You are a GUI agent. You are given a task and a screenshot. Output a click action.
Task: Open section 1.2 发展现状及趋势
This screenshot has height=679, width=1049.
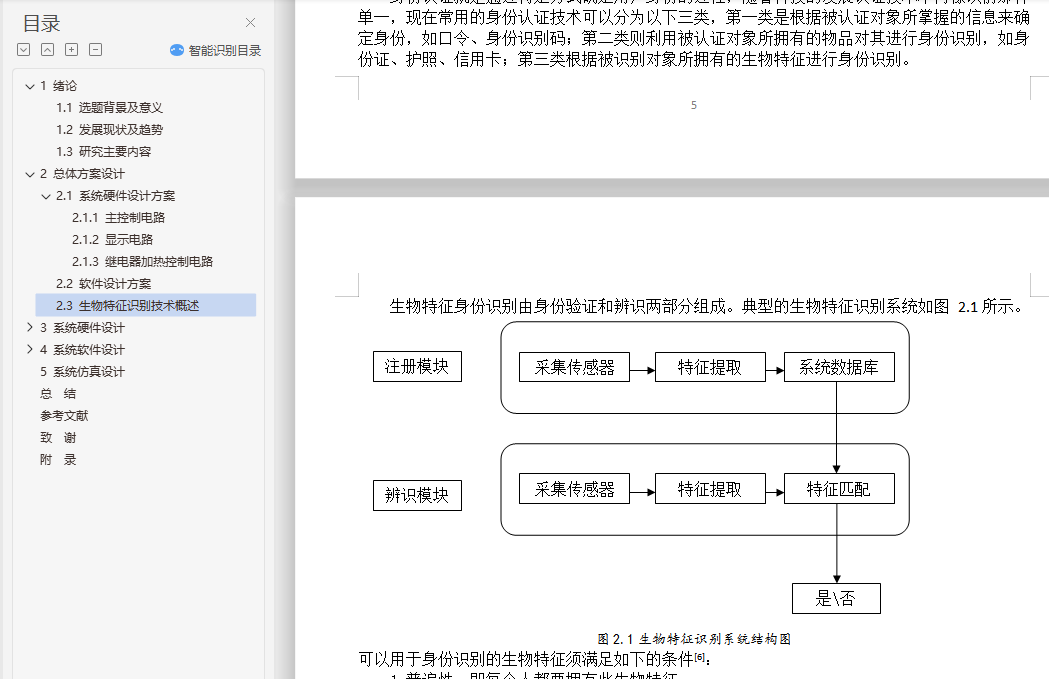109,130
